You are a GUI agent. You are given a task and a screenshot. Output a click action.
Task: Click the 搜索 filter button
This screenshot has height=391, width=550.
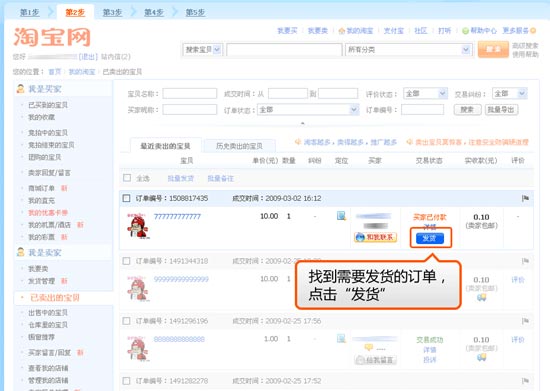[467, 110]
